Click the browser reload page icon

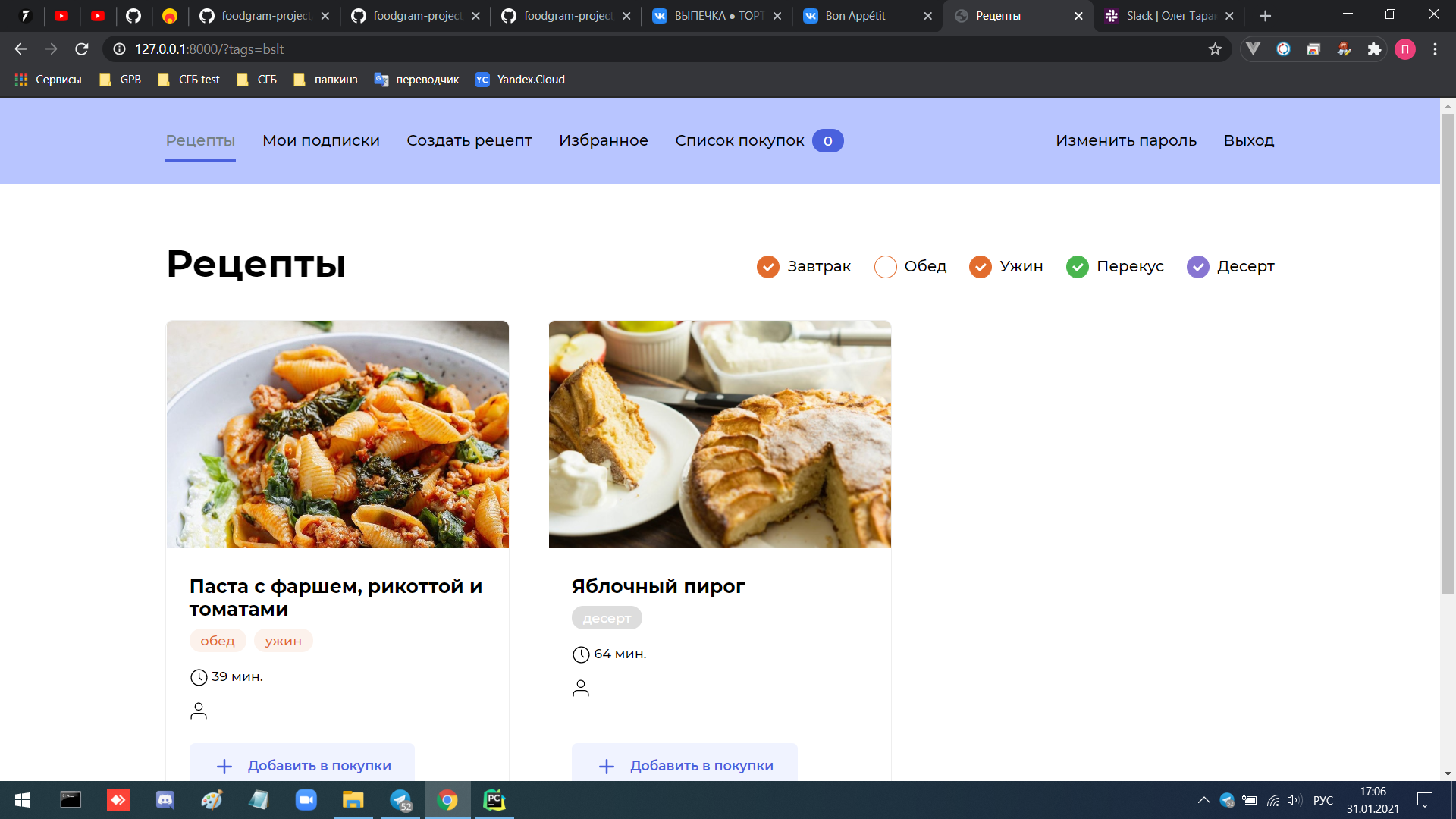(x=82, y=49)
